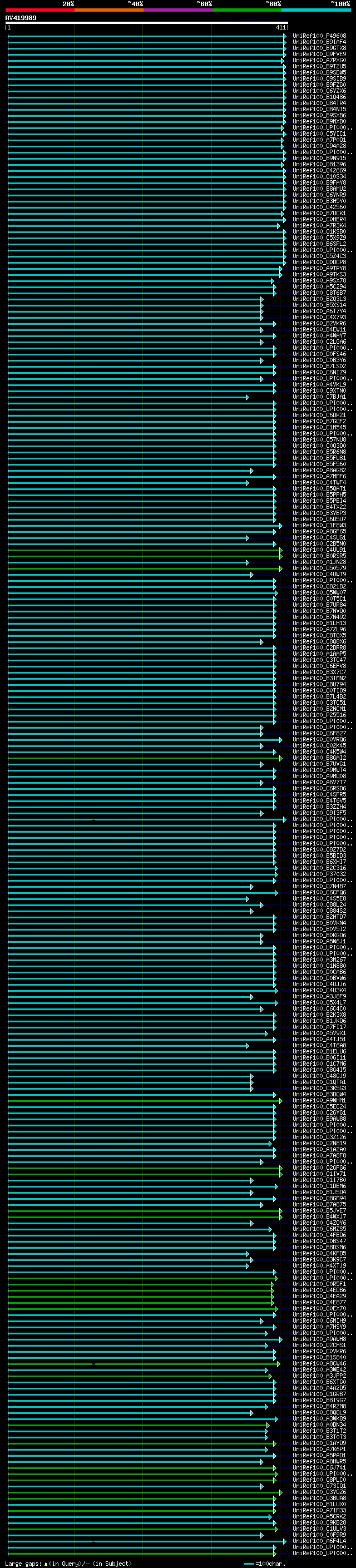
Task: Click the white query sequence bar
Action: coord(147,23)
